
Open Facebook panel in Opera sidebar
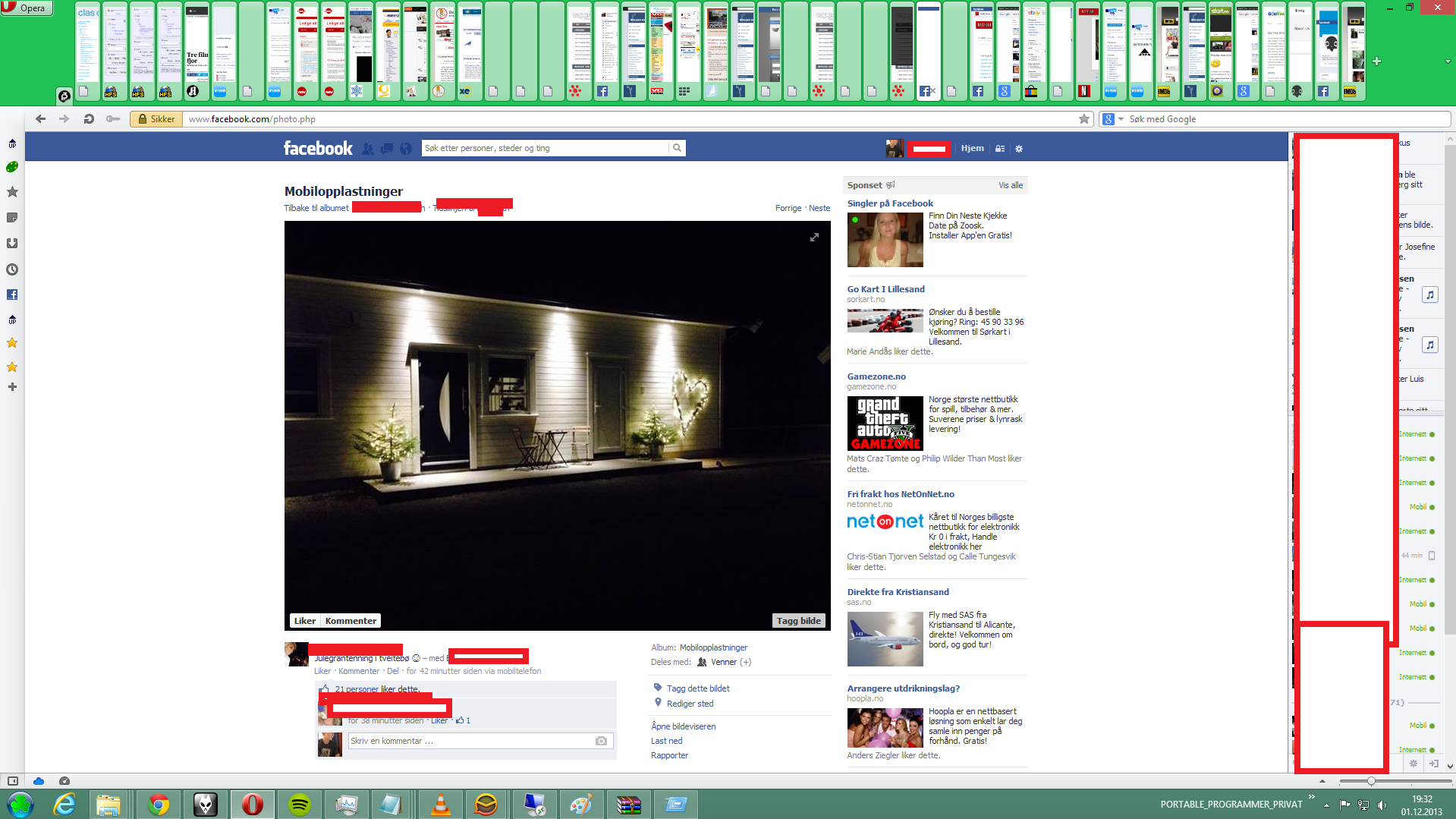coord(12,295)
